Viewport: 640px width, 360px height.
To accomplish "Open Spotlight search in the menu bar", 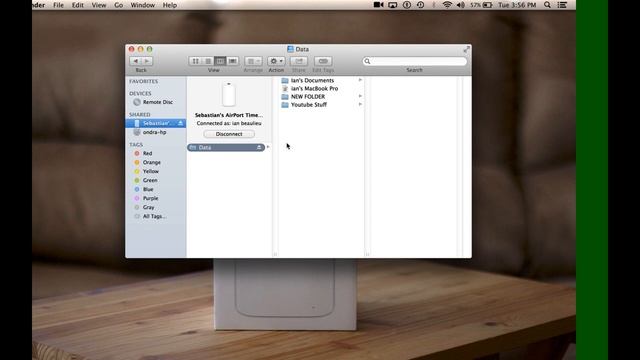I will pyautogui.click(x=547, y=5).
